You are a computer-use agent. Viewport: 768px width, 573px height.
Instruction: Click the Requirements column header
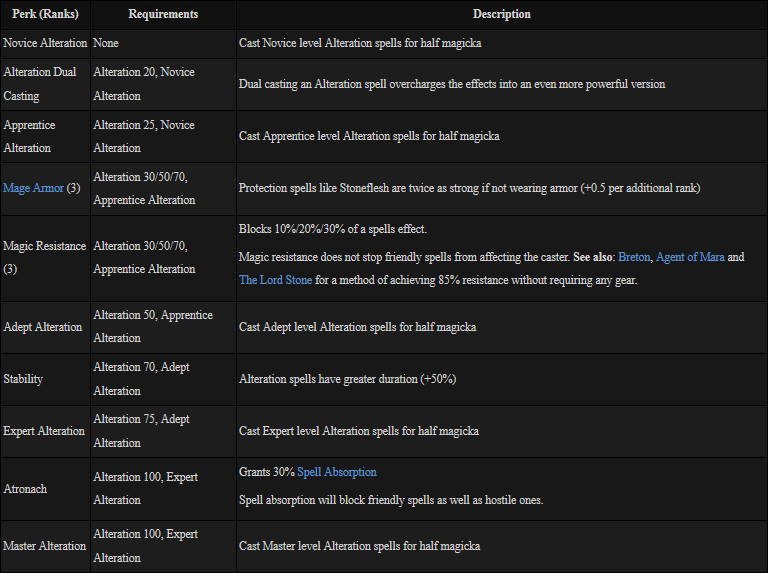coord(163,14)
